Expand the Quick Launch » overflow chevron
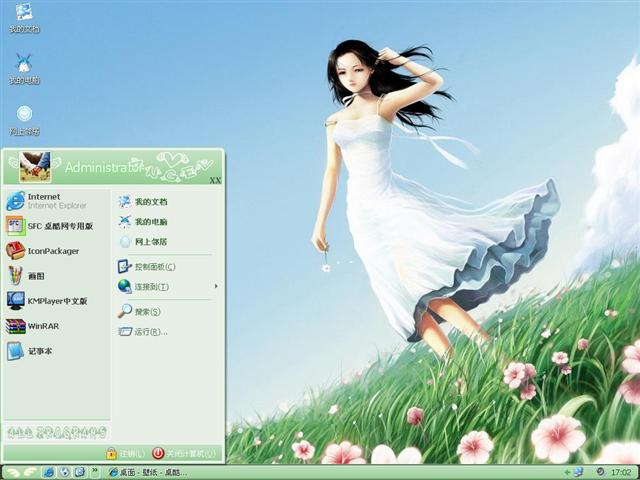 pos(94,471)
